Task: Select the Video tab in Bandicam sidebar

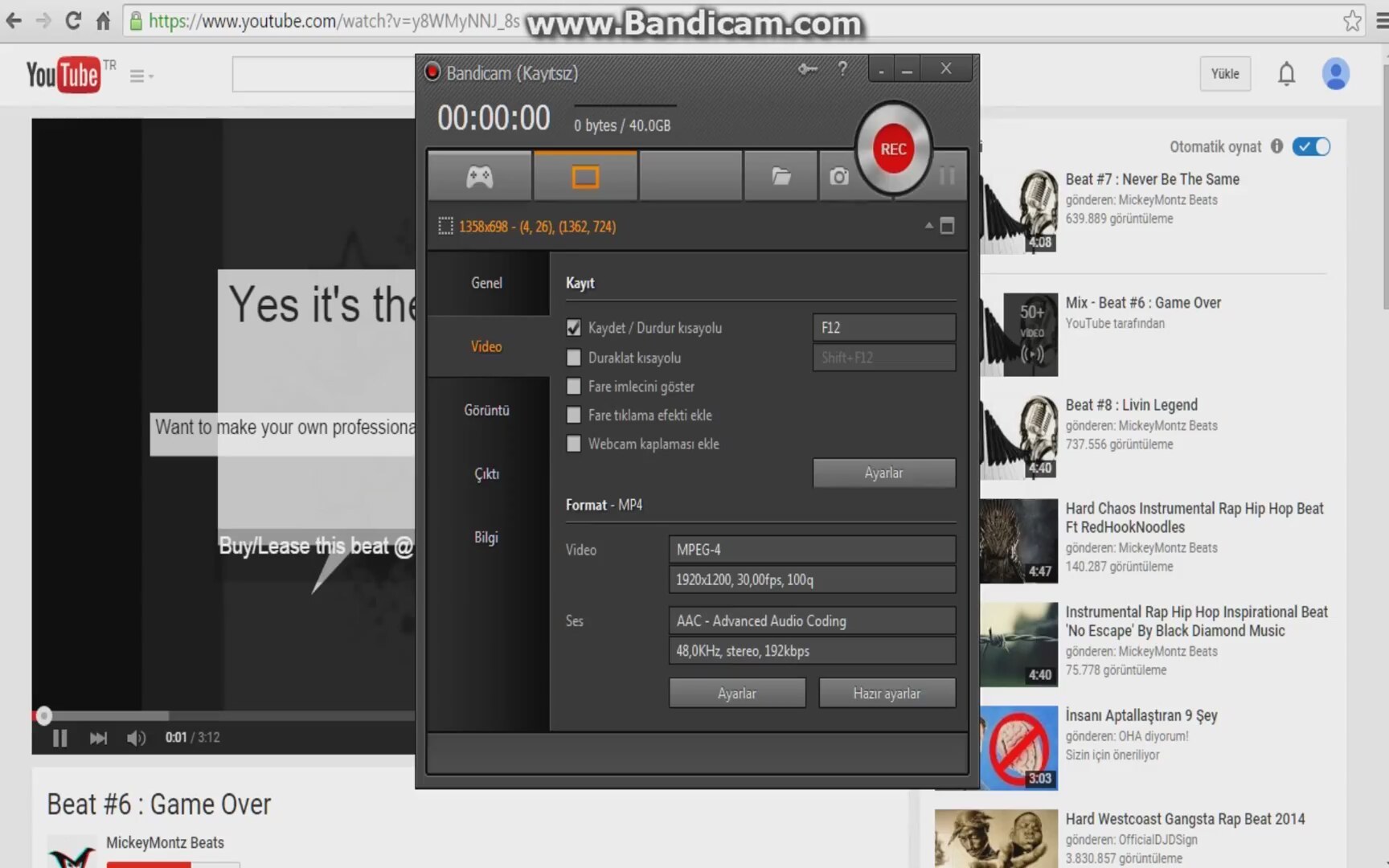Action: tap(487, 346)
